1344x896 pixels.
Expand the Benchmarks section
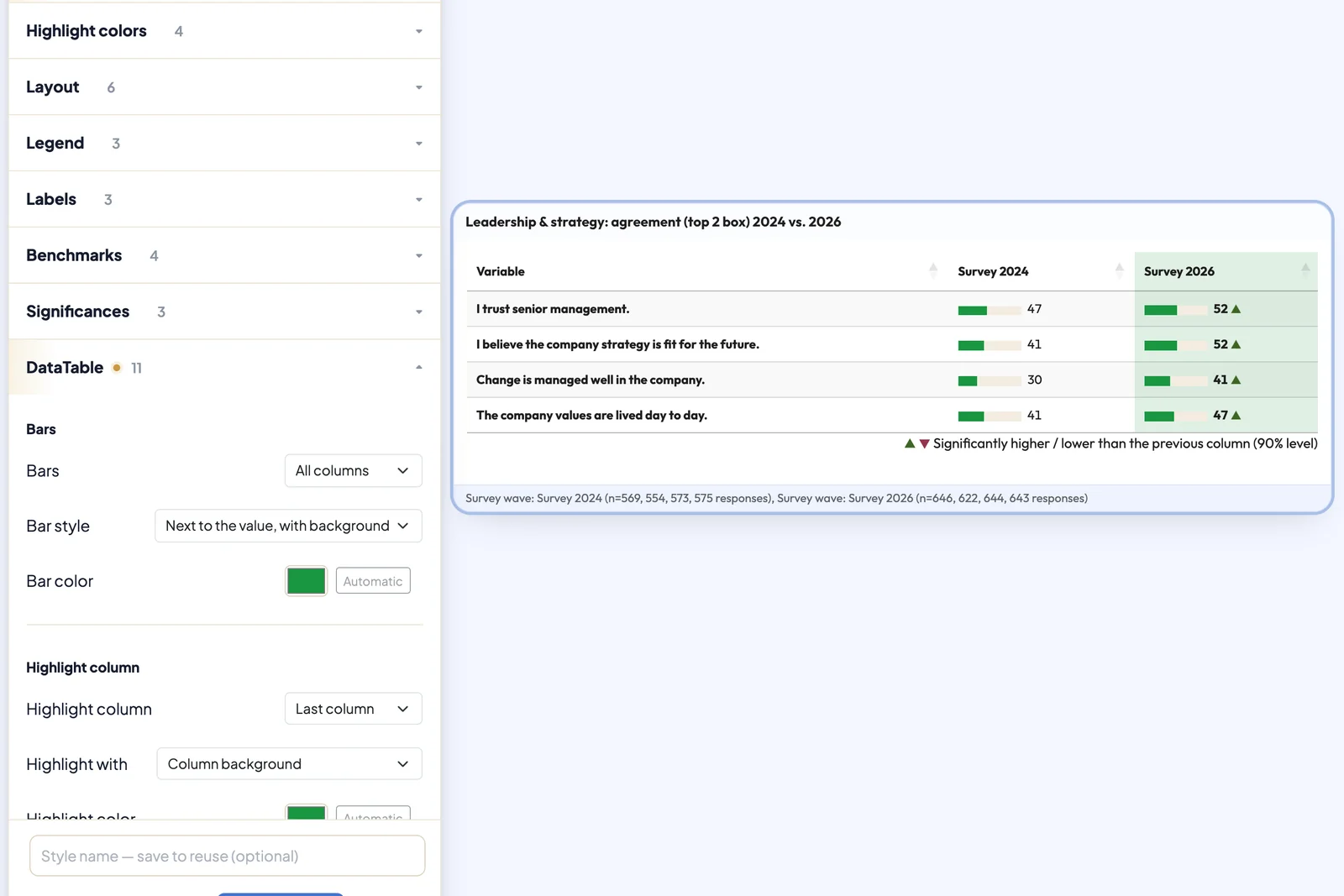[224, 255]
